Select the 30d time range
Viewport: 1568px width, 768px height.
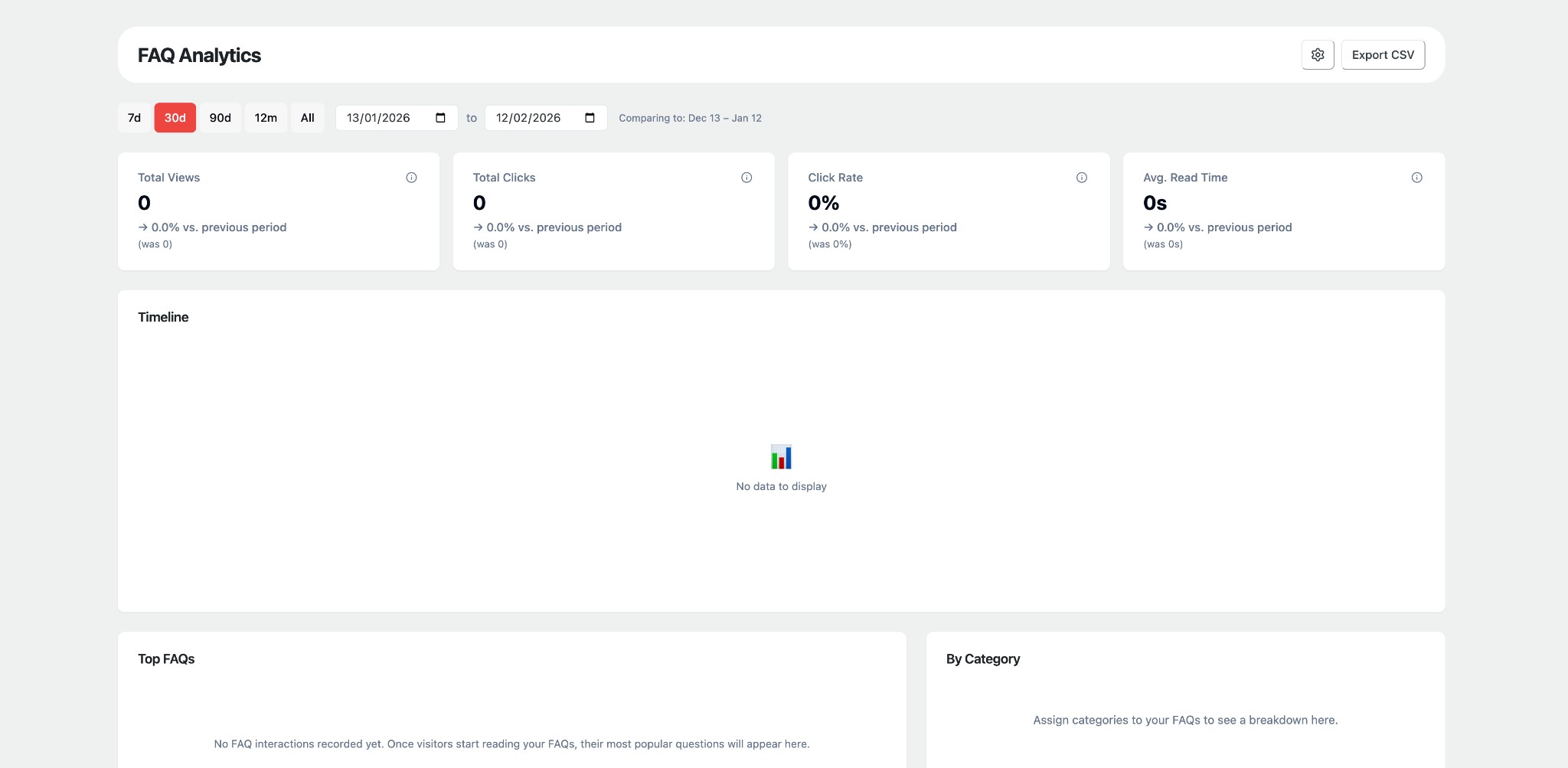tap(175, 118)
